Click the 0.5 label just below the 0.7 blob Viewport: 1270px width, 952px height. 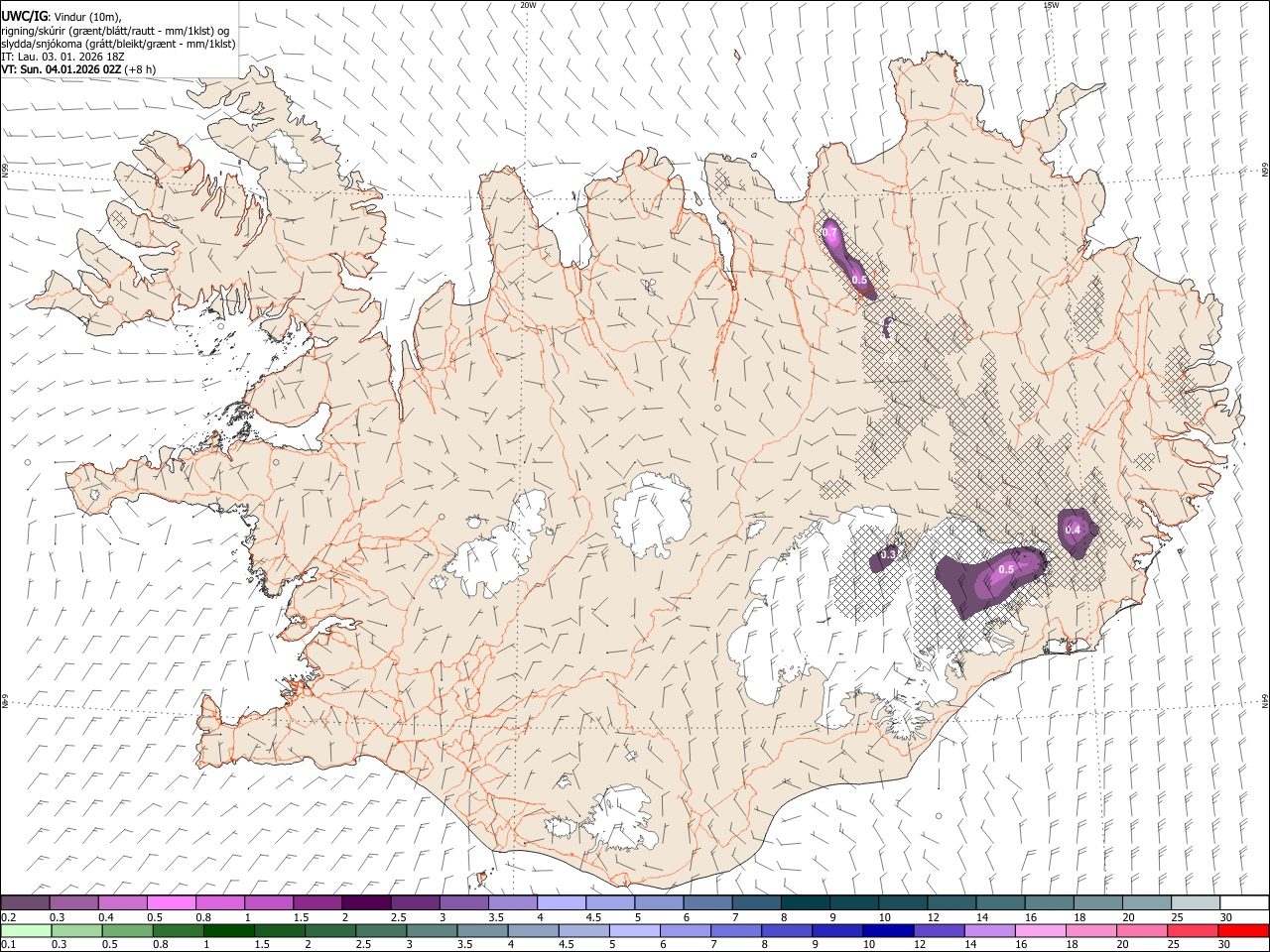pos(859,281)
